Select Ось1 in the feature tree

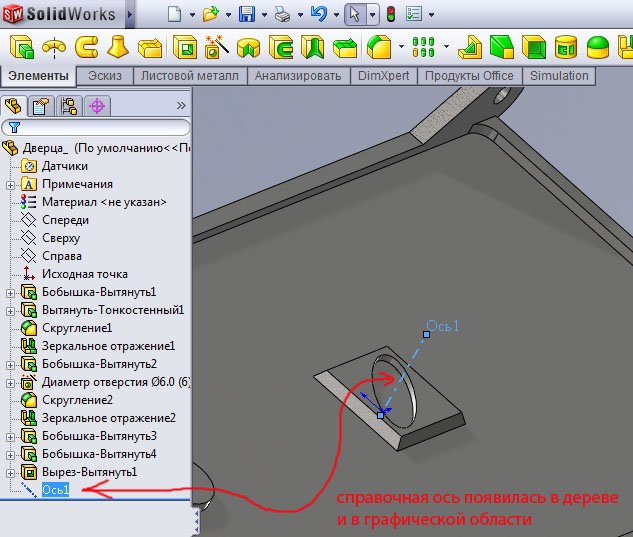(x=55, y=490)
